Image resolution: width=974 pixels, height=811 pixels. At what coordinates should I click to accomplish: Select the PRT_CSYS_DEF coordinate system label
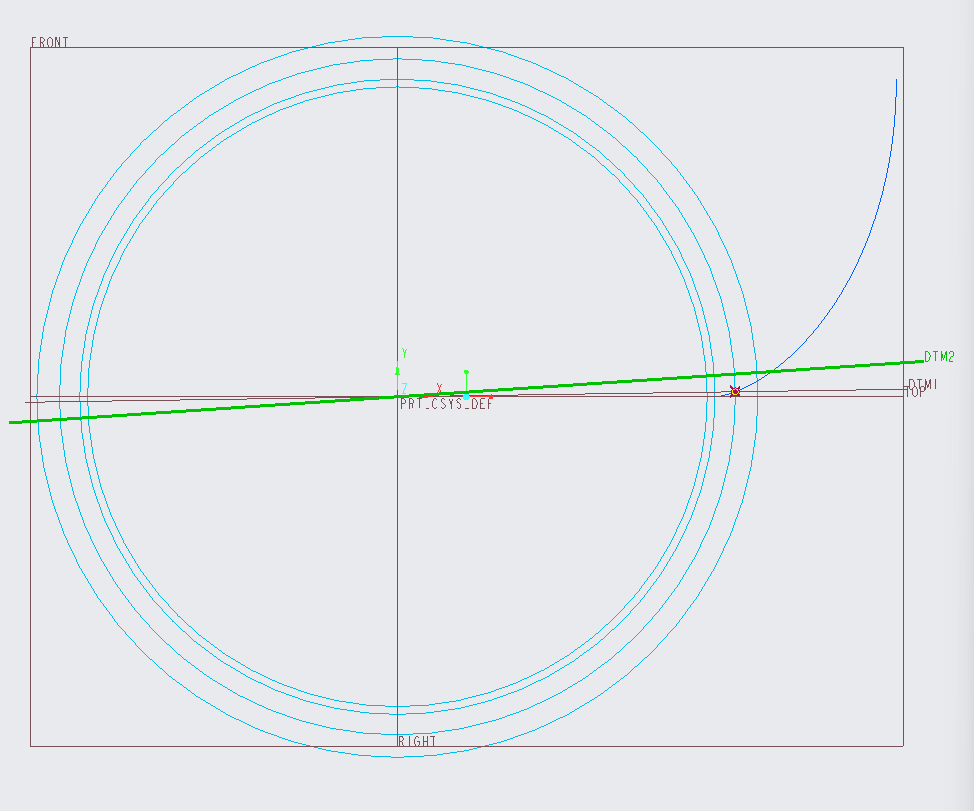tap(447, 404)
